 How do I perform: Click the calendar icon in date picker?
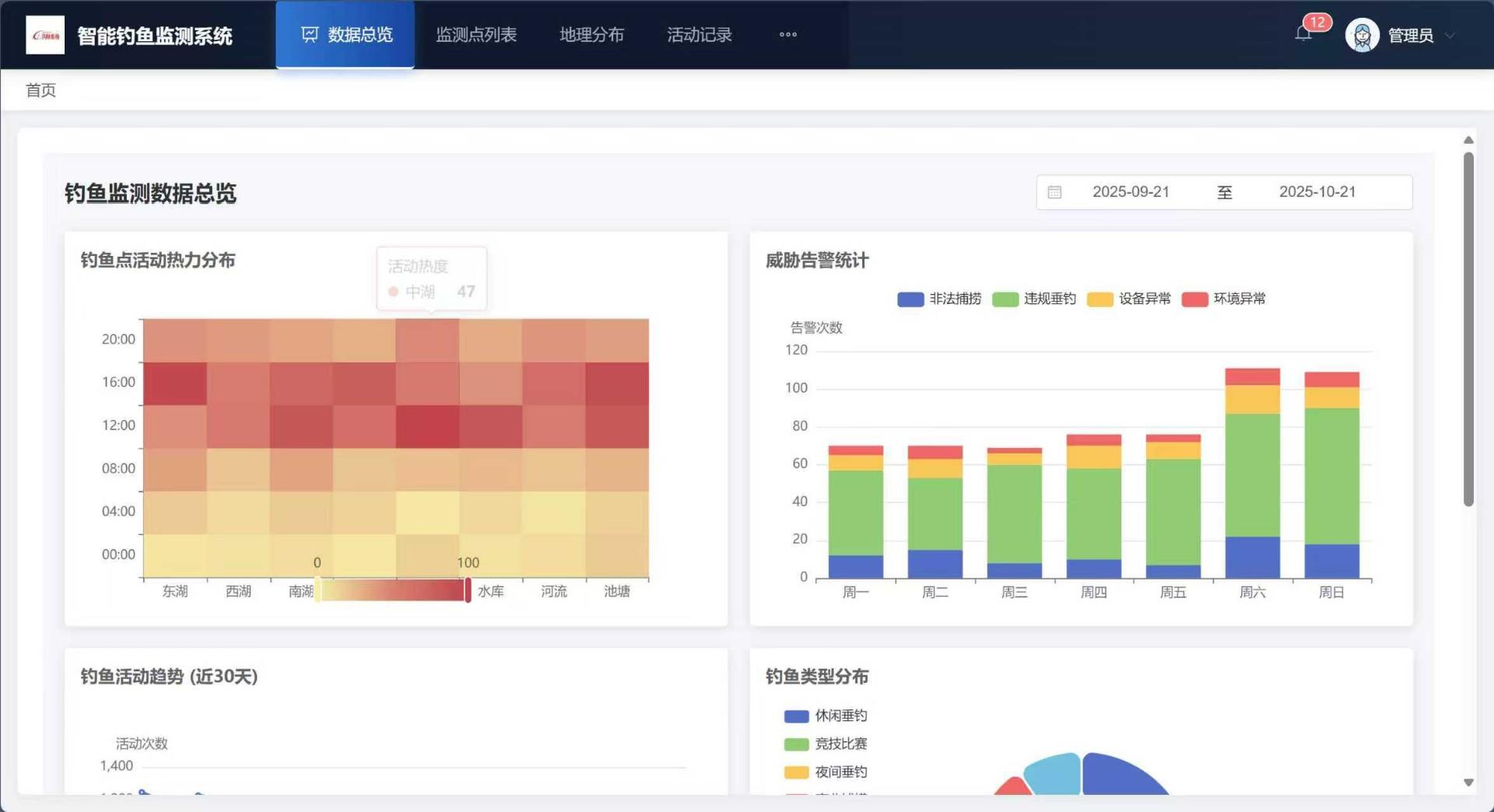click(1054, 192)
